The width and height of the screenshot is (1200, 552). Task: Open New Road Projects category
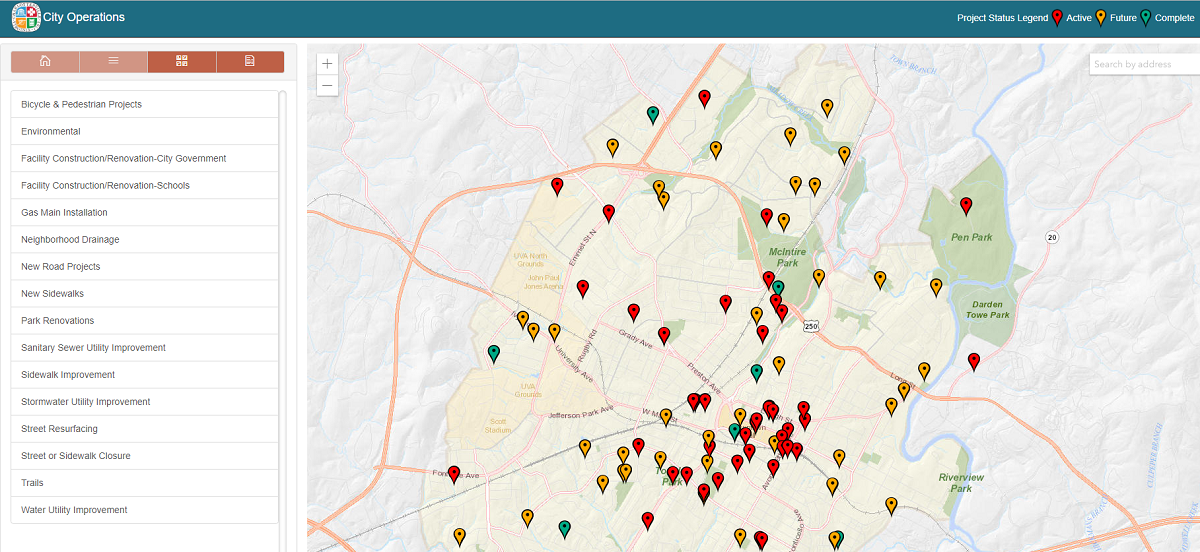144,266
